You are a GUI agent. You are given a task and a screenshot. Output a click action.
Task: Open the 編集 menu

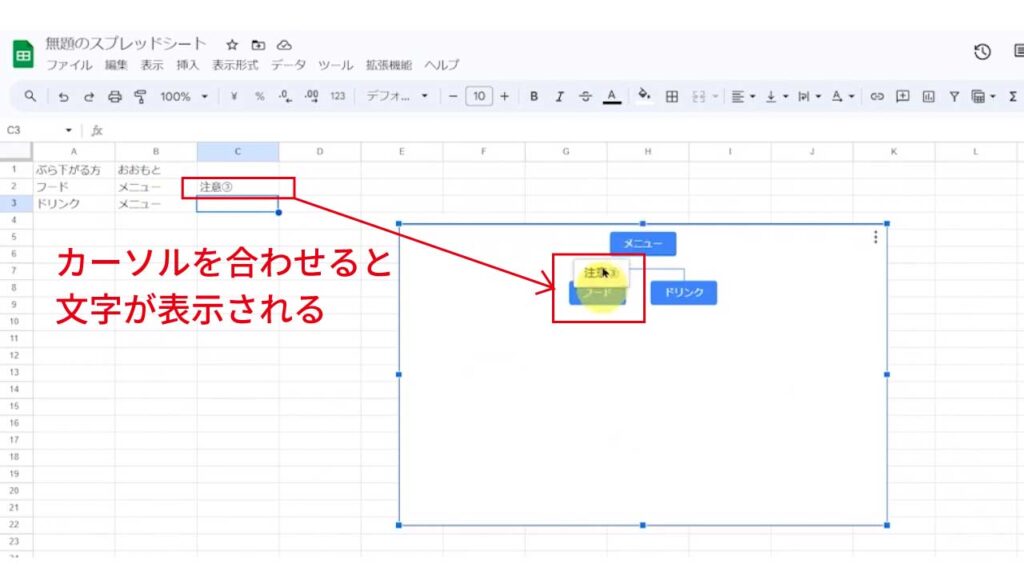(116, 65)
